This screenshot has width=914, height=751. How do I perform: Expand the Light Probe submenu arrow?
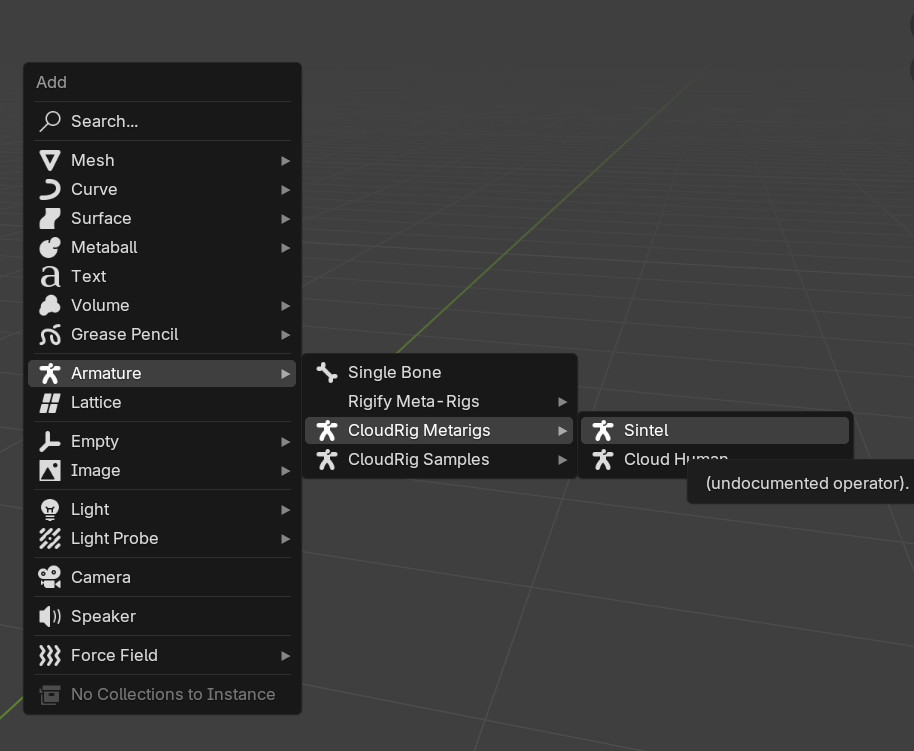[x=286, y=539]
